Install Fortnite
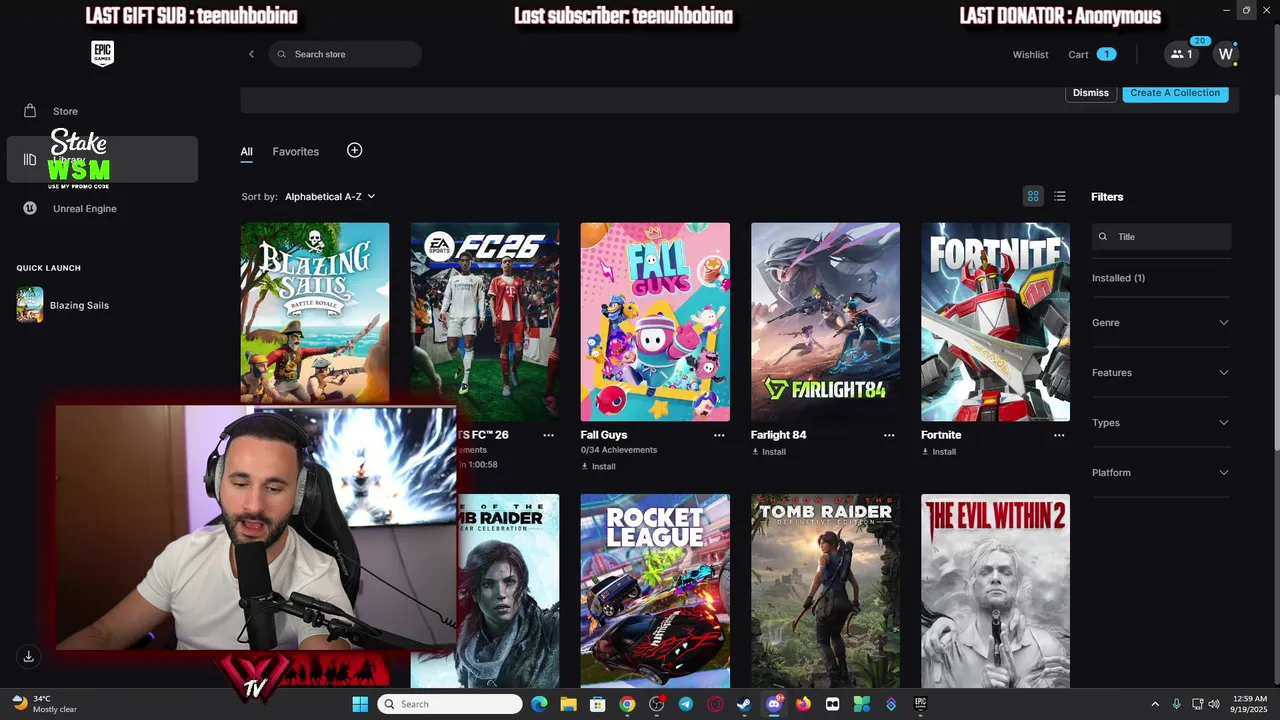 coord(938,452)
